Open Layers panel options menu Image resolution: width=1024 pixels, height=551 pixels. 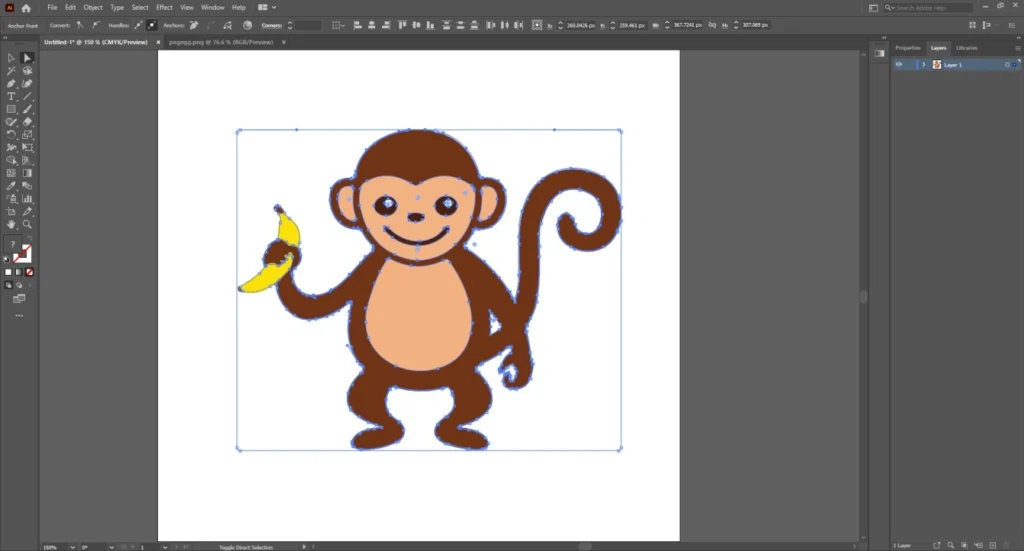(x=1017, y=48)
